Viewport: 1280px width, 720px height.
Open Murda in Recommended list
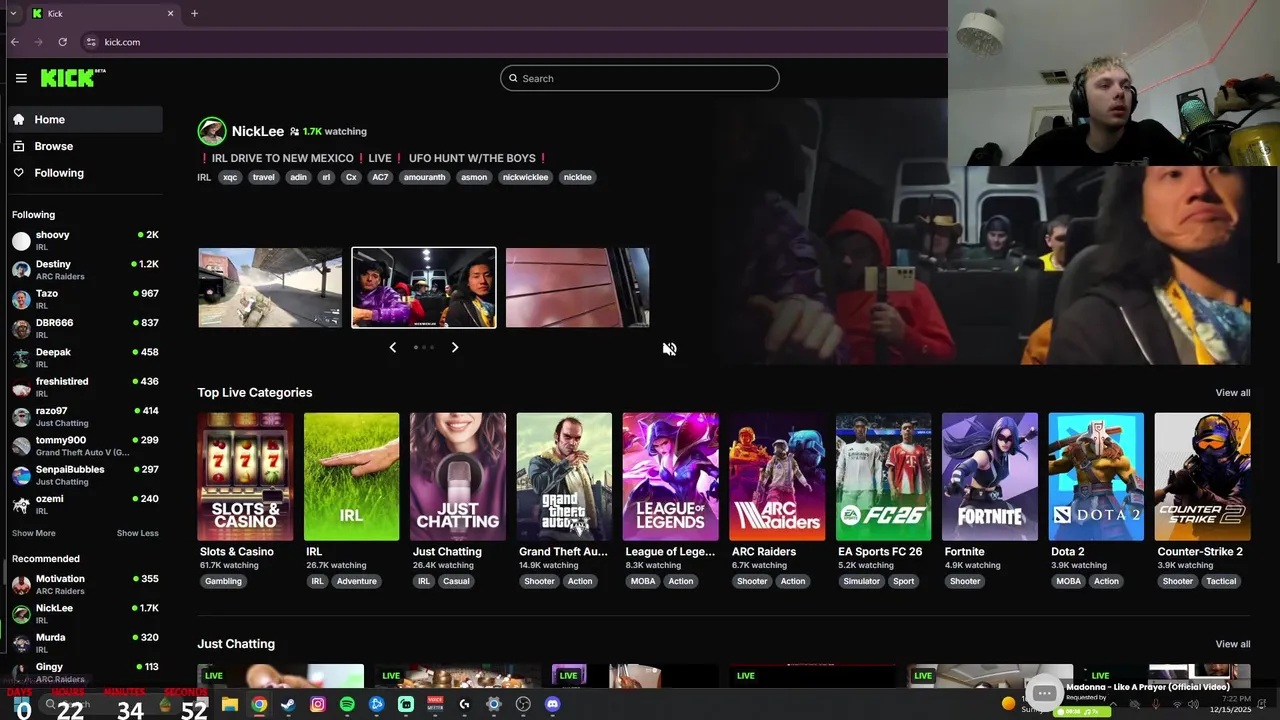pyautogui.click(x=84, y=643)
